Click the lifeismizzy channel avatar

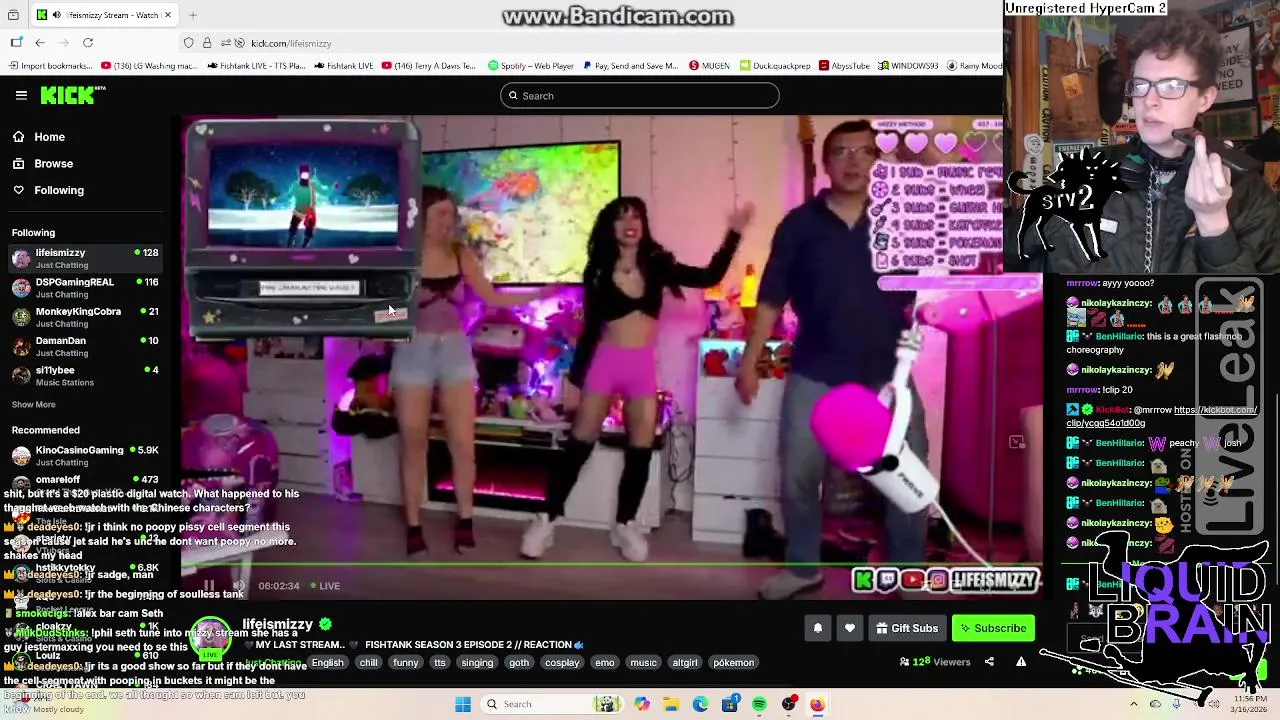coord(211,636)
